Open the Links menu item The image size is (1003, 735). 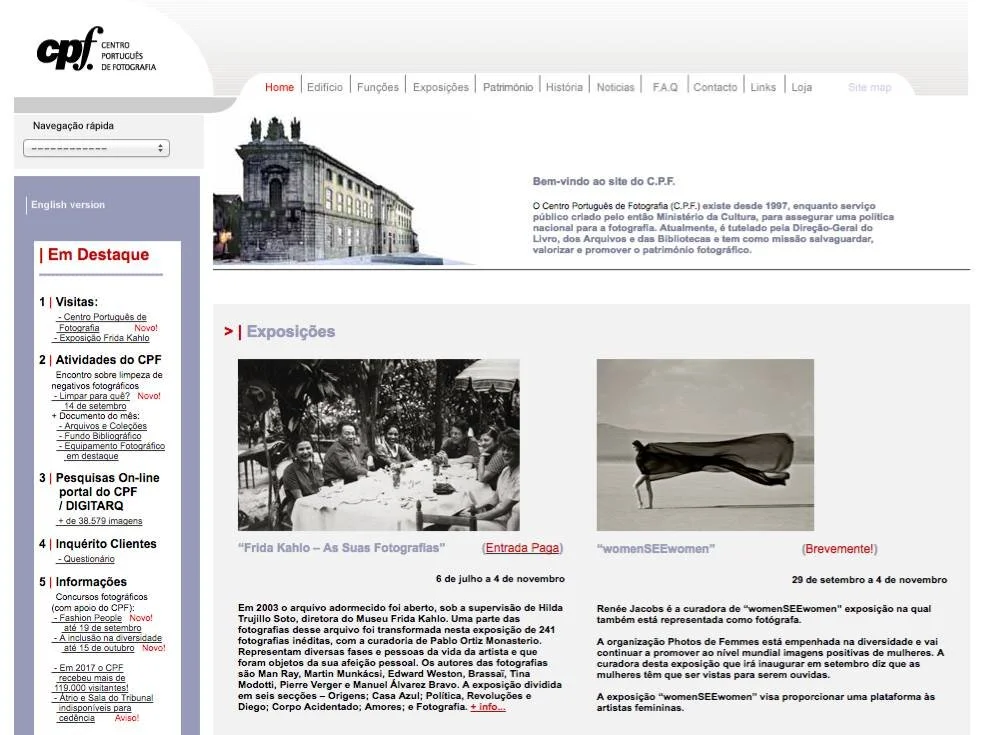click(x=763, y=87)
